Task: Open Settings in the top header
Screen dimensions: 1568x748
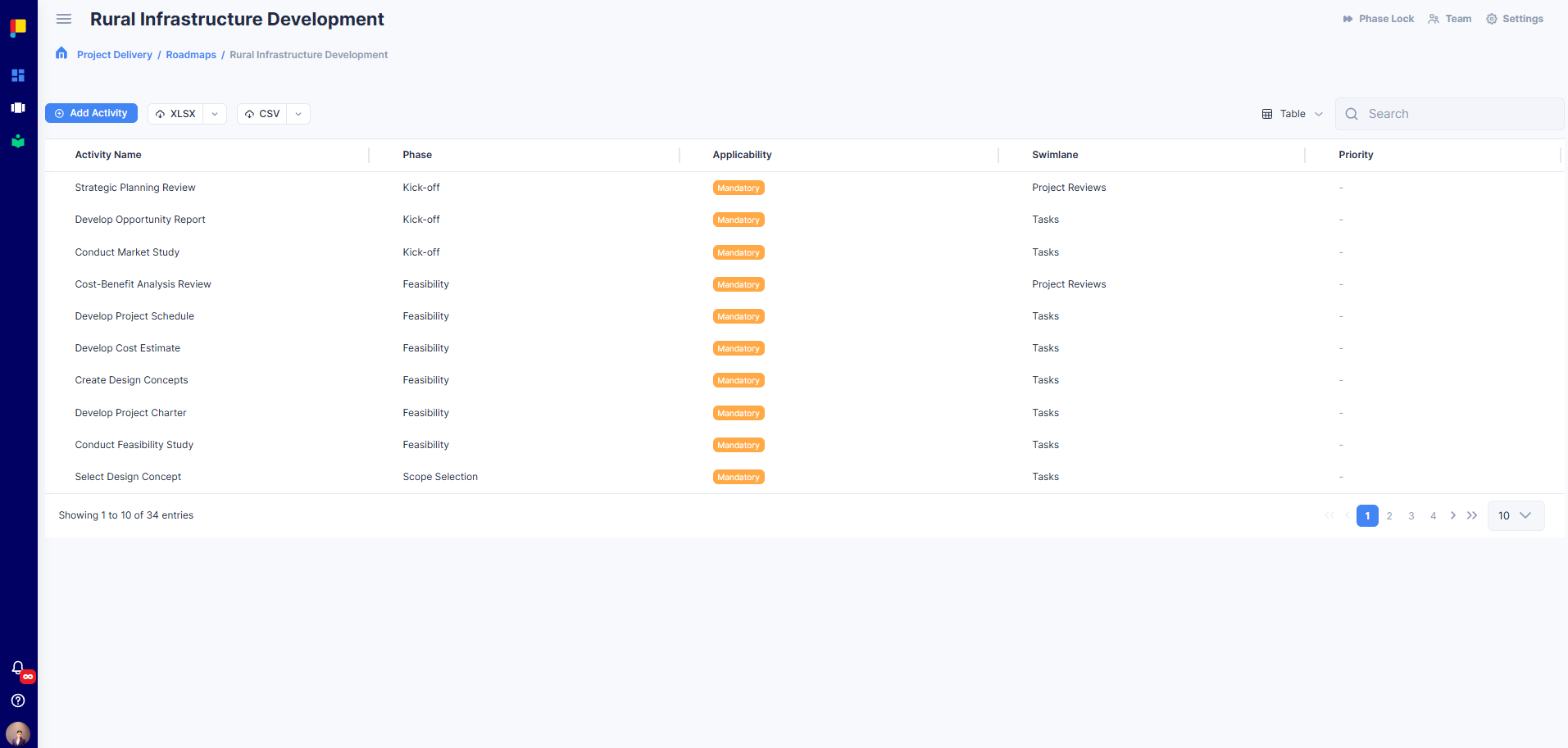Action: point(1513,18)
